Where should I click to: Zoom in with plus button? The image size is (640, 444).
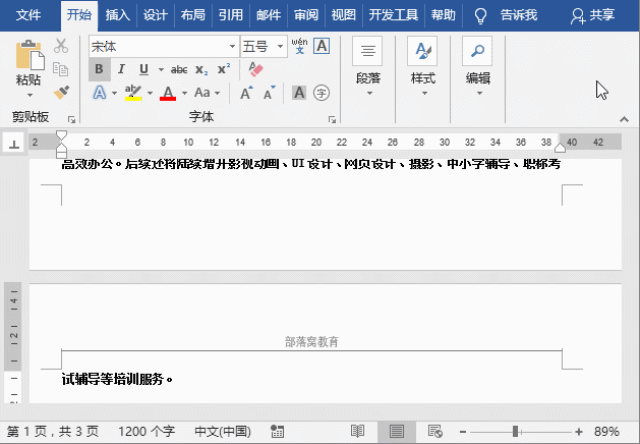coord(578,431)
